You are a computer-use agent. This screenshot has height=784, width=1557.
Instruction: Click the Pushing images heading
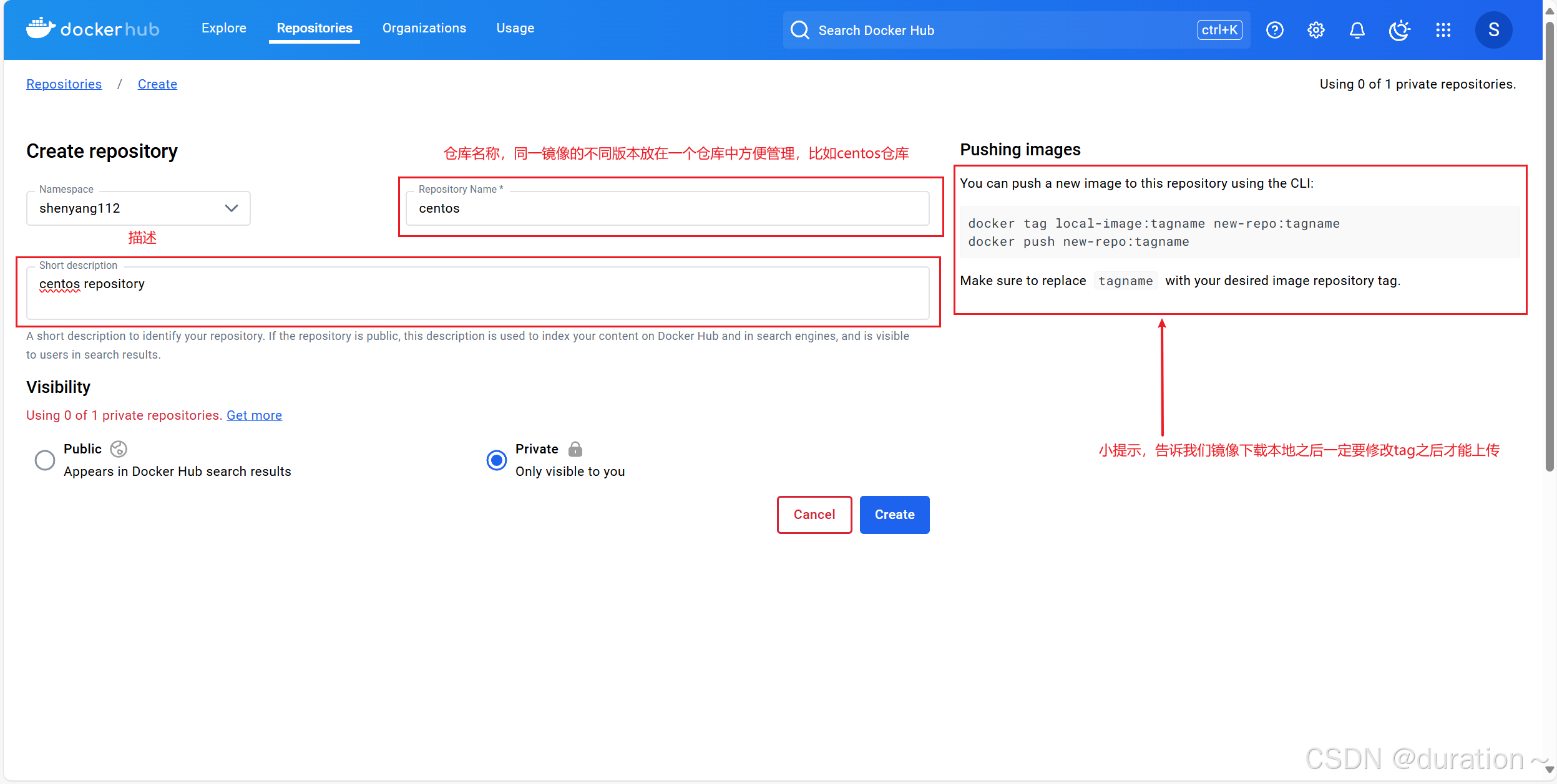point(1020,150)
